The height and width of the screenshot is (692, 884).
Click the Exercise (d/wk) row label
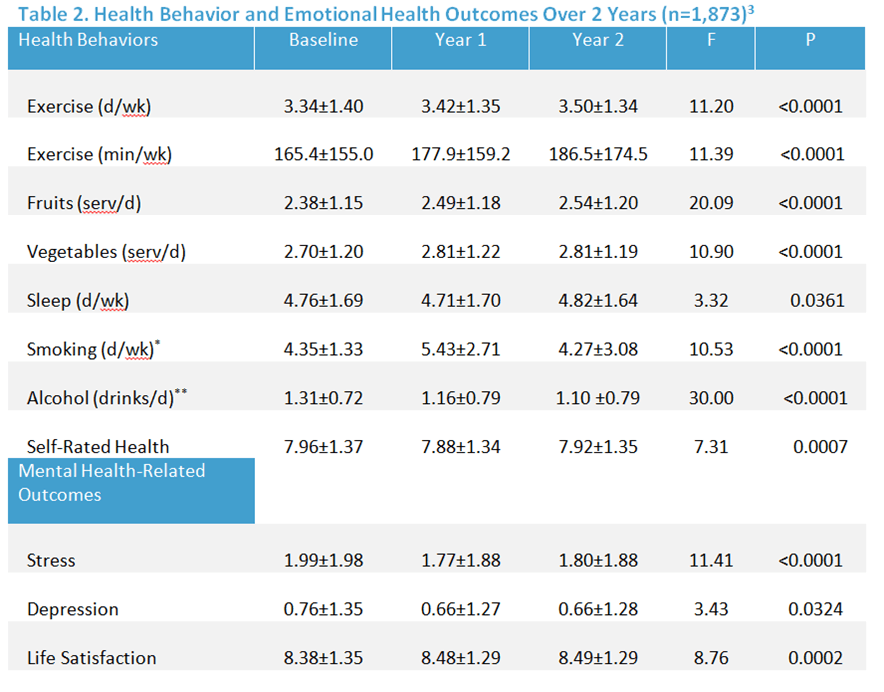click(89, 107)
